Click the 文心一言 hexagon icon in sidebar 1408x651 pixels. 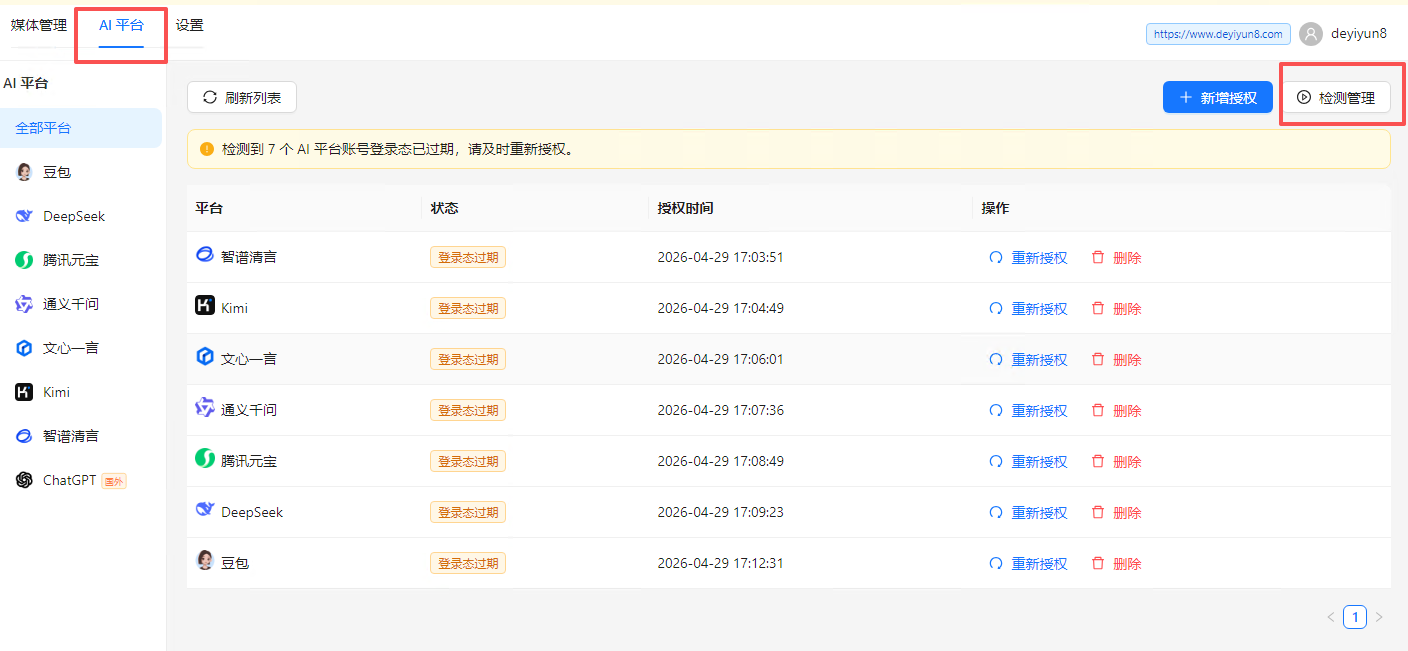click(24, 348)
